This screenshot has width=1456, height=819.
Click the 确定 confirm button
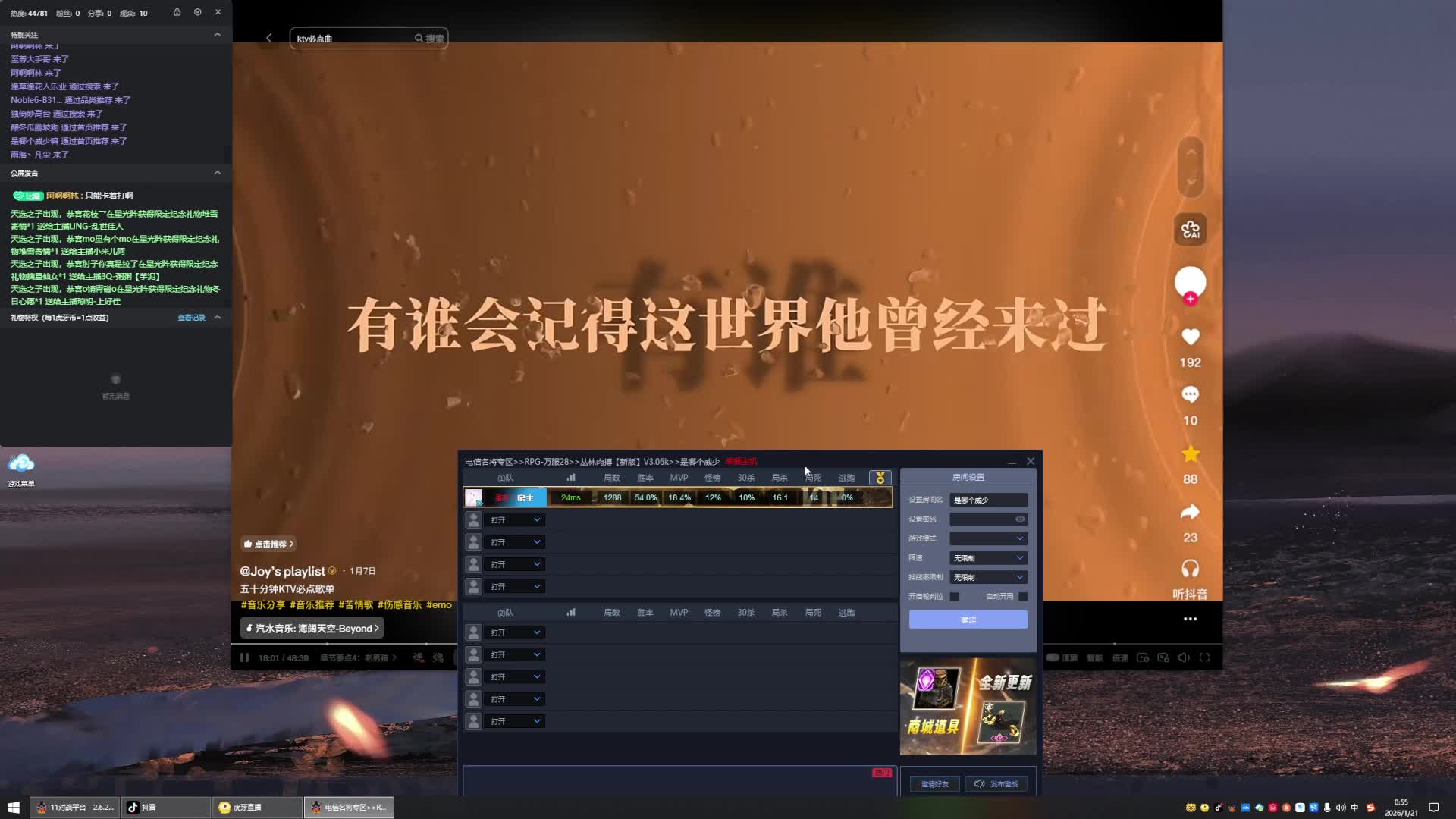click(968, 620)
